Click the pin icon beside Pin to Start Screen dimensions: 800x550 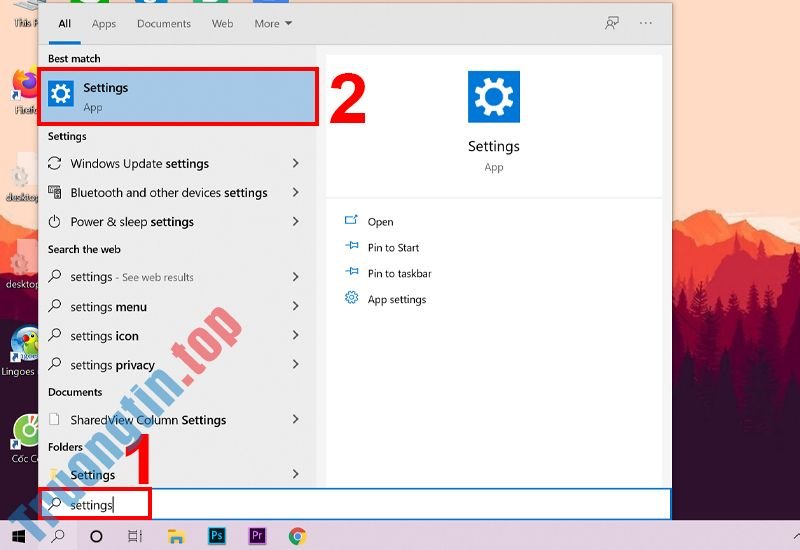(352, 245)
